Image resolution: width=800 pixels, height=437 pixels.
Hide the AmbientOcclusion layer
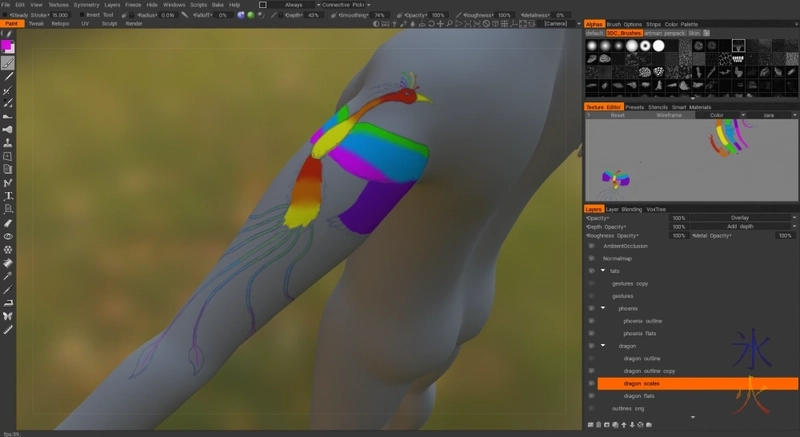(x=591, y=245)
